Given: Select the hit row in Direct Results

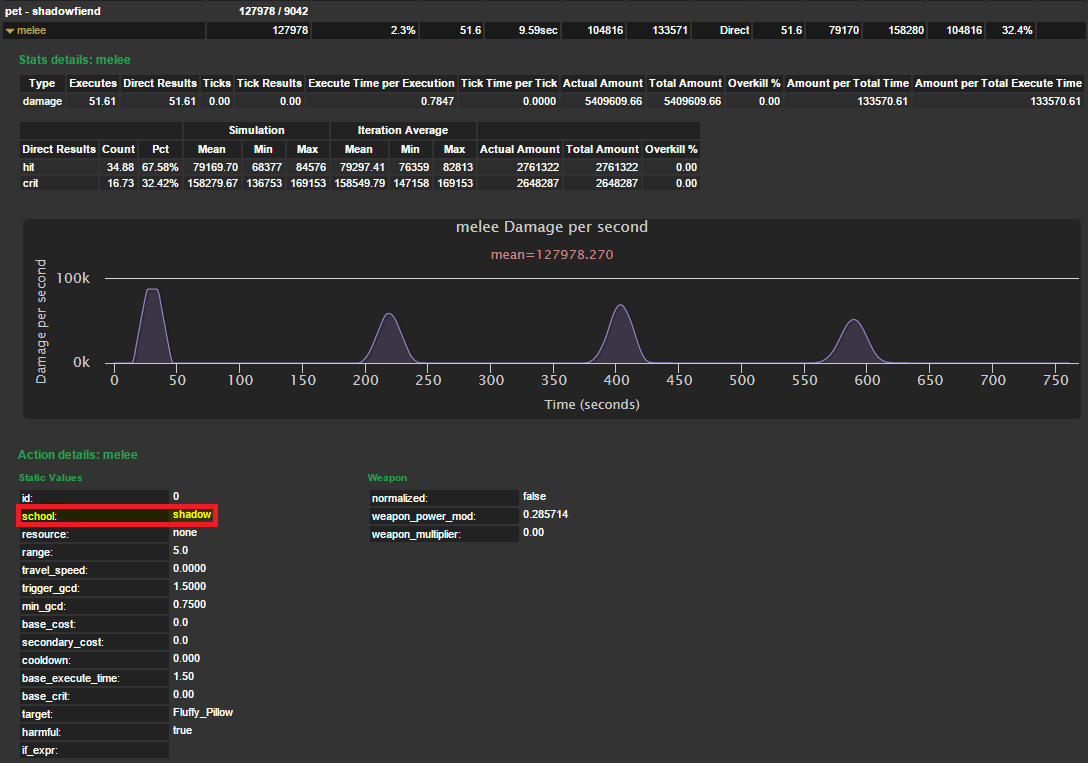Looking at the screenshot, I should [30, 167].
